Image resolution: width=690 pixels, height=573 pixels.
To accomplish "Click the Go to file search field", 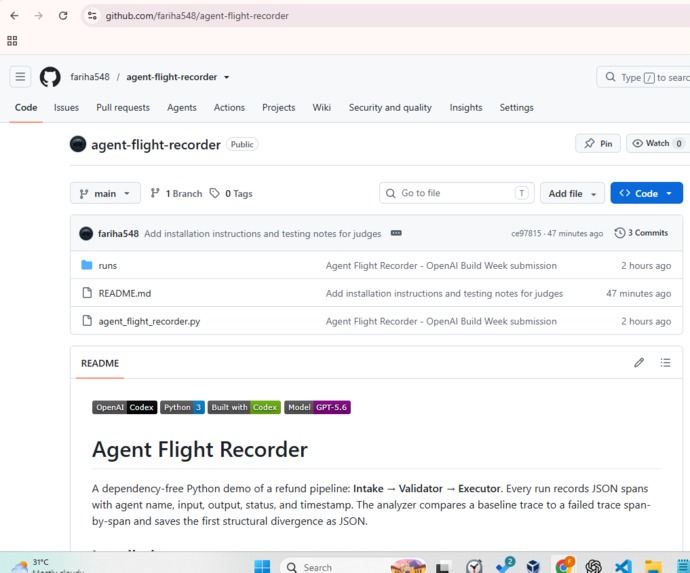I will tap(457, 193).
